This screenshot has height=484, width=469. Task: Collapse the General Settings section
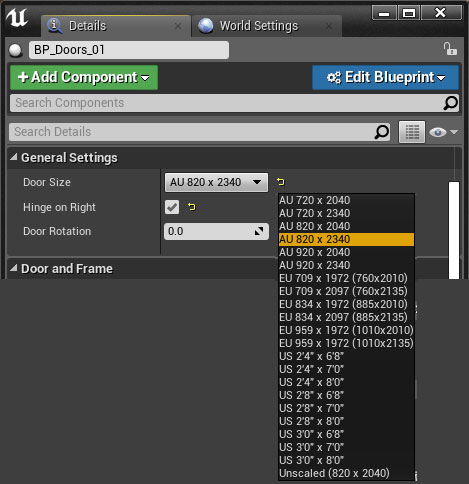14,157
